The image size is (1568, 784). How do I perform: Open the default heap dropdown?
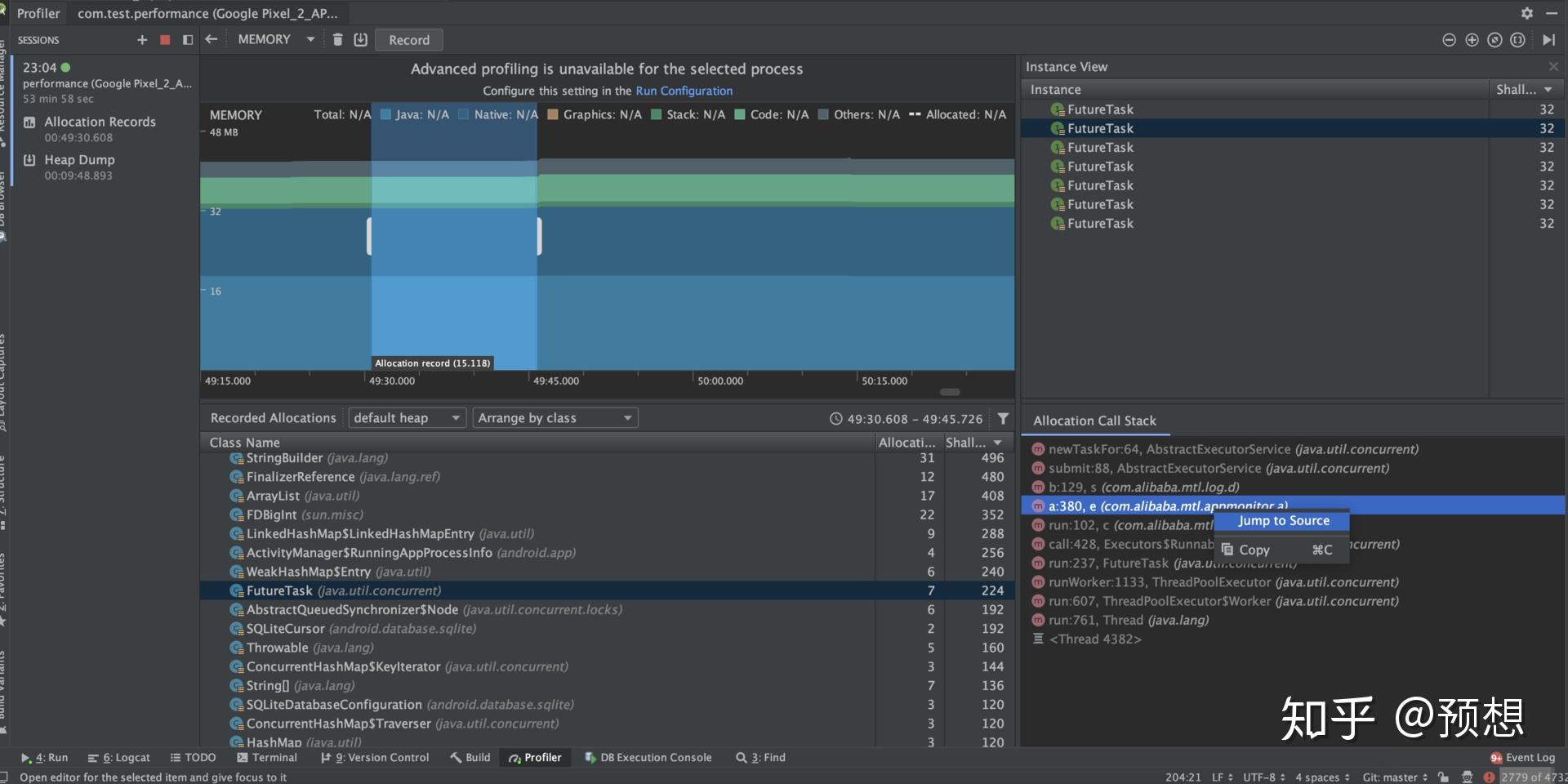click(x=406, y=418)
